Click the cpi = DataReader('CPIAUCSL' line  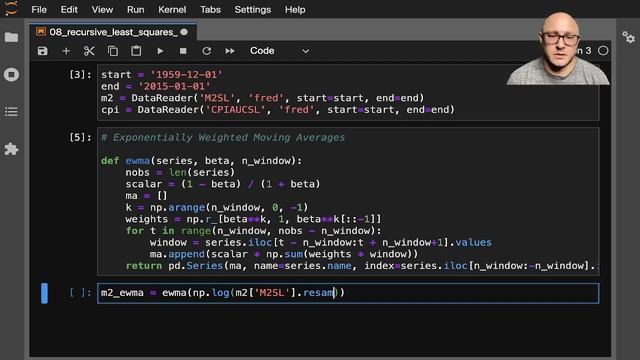[278, 110]
